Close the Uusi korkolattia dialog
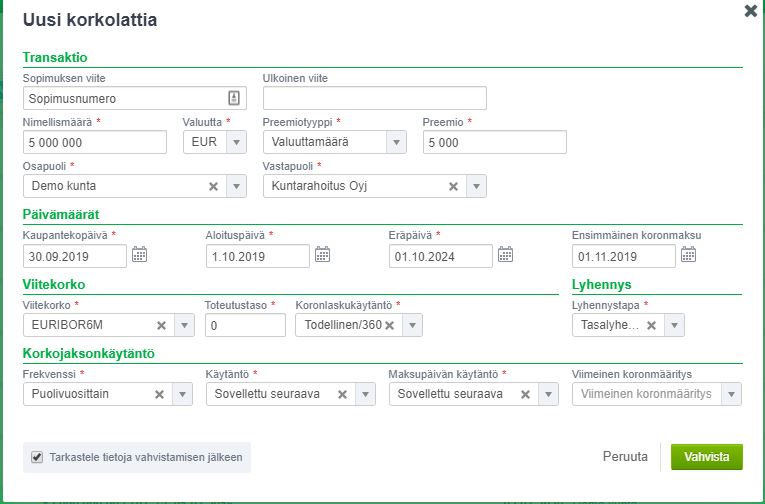 pos(750,11)
